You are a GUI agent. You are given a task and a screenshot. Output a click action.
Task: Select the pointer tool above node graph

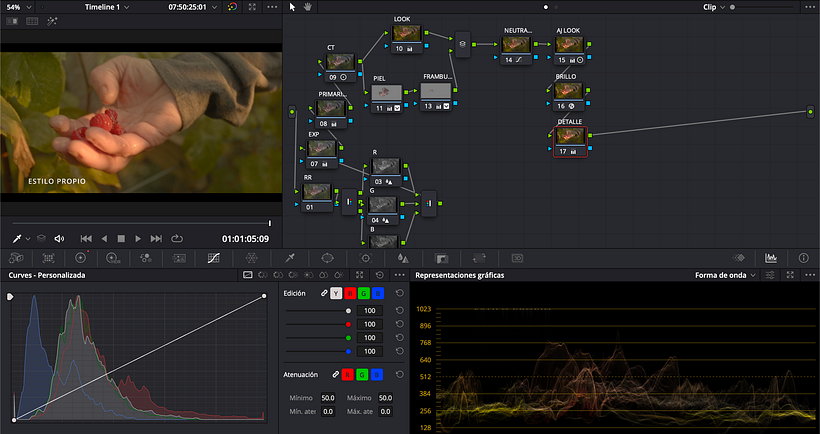[292, 7]
